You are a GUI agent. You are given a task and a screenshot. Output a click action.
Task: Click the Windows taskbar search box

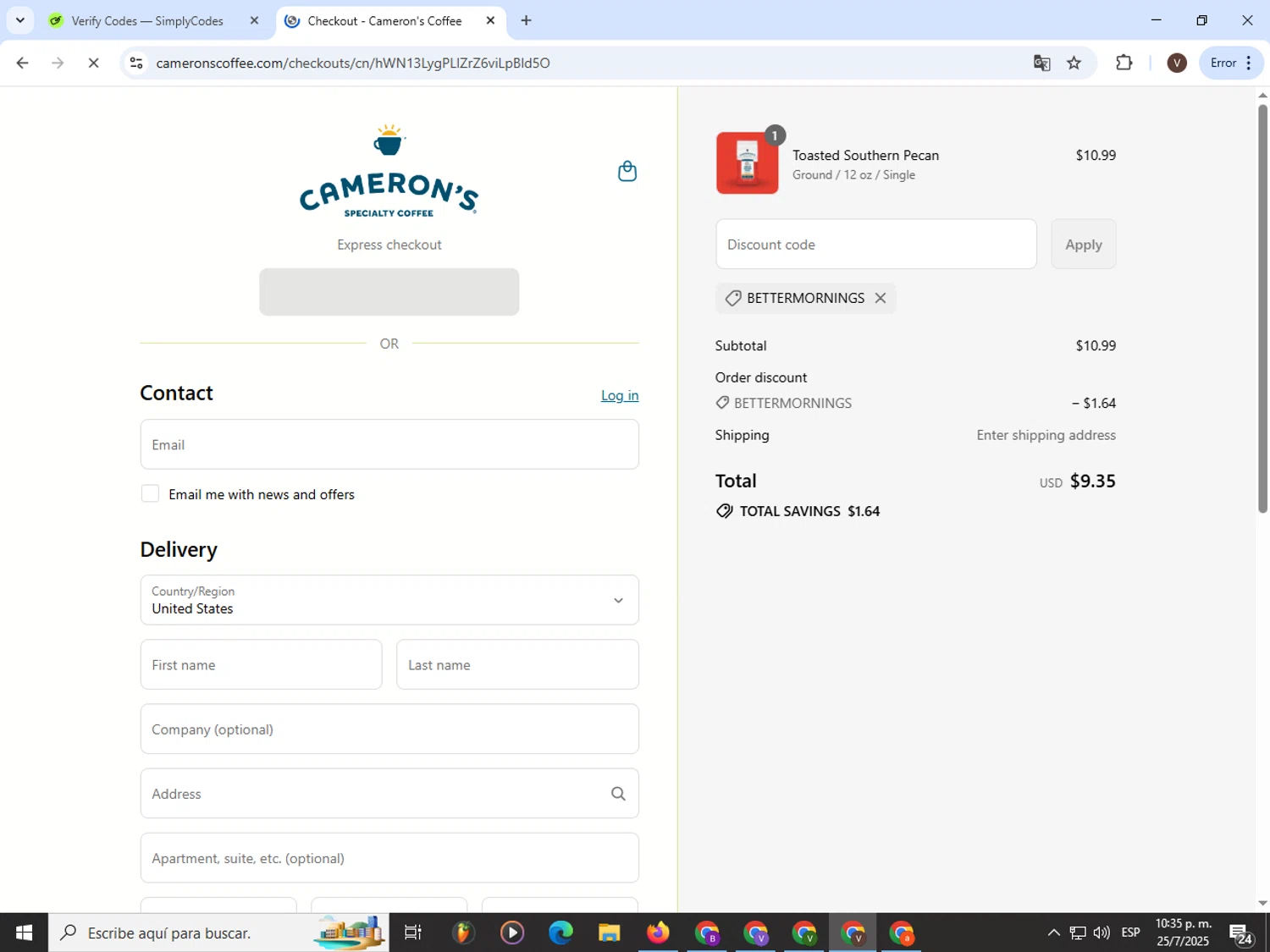(218, 933)
